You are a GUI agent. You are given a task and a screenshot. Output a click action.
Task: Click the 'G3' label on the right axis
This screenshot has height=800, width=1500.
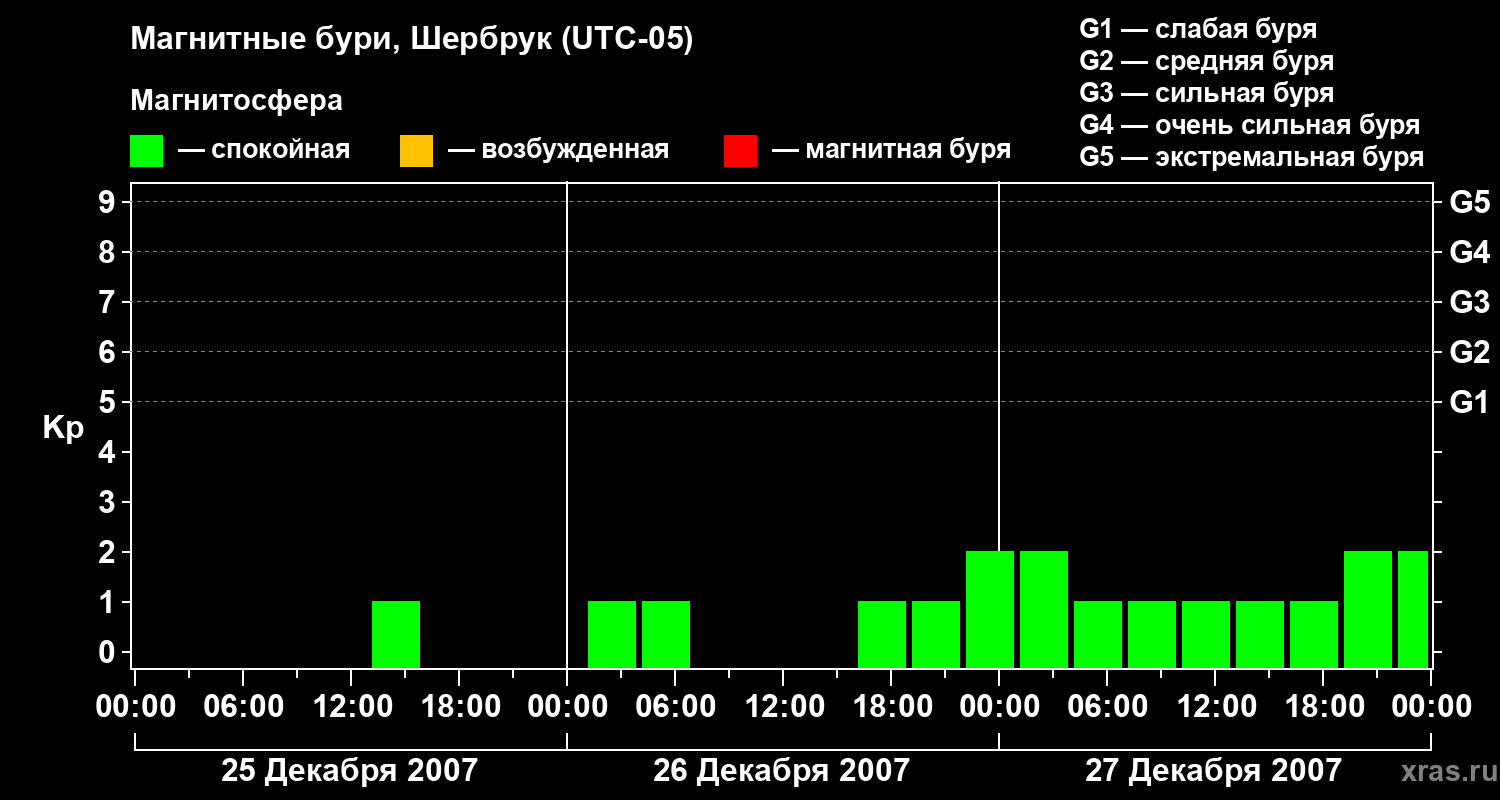(x=1469, y=302)
